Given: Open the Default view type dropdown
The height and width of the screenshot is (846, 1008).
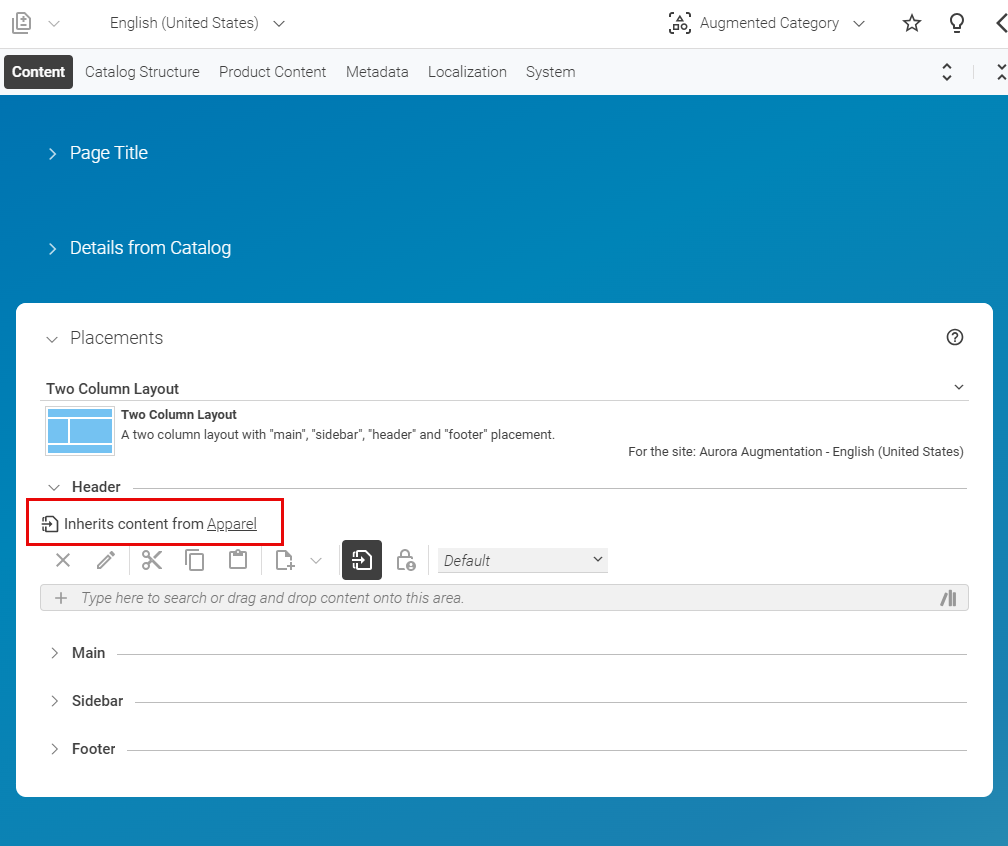Looking at the screenshot, I should [x=523, y=560].
